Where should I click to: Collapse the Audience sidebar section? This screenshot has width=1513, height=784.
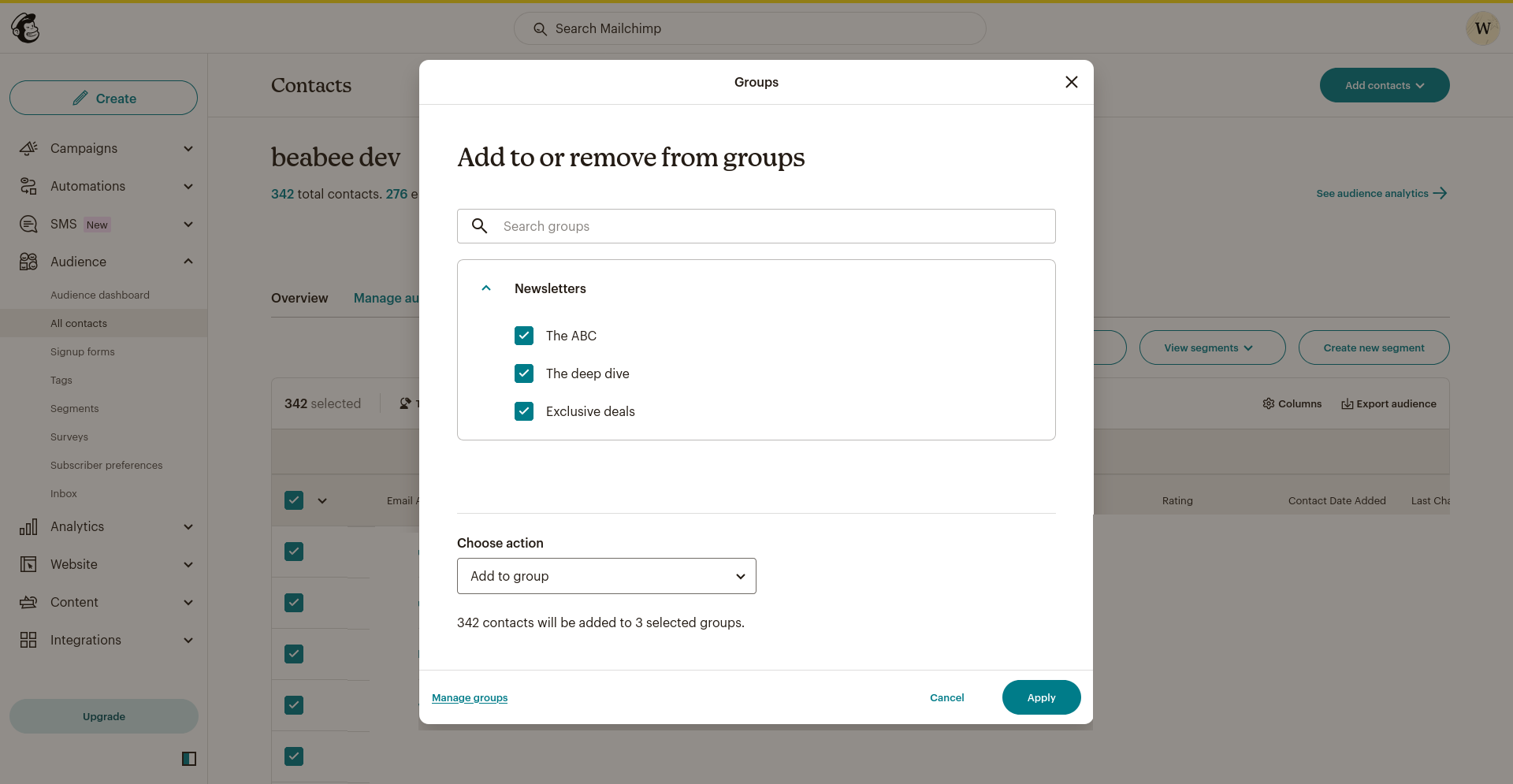(x=188, y=262)
